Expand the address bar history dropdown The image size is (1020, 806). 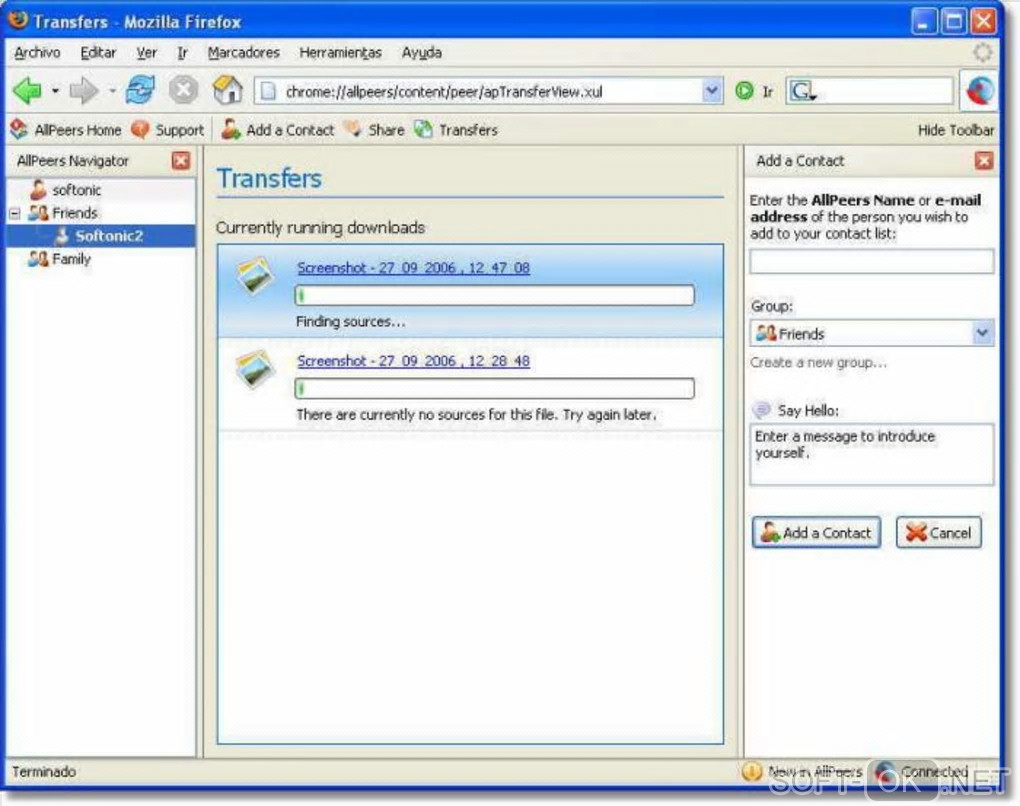pos(712,91)
